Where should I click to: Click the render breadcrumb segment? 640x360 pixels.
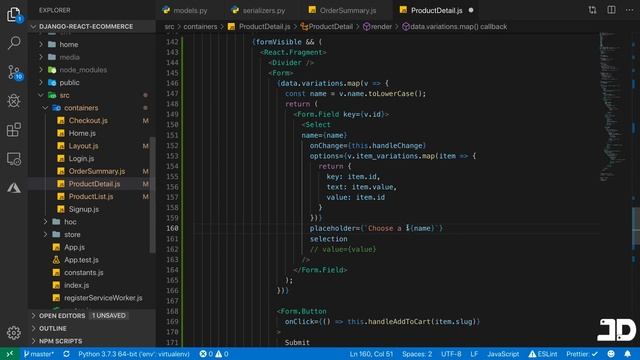(x=377, y=27)
